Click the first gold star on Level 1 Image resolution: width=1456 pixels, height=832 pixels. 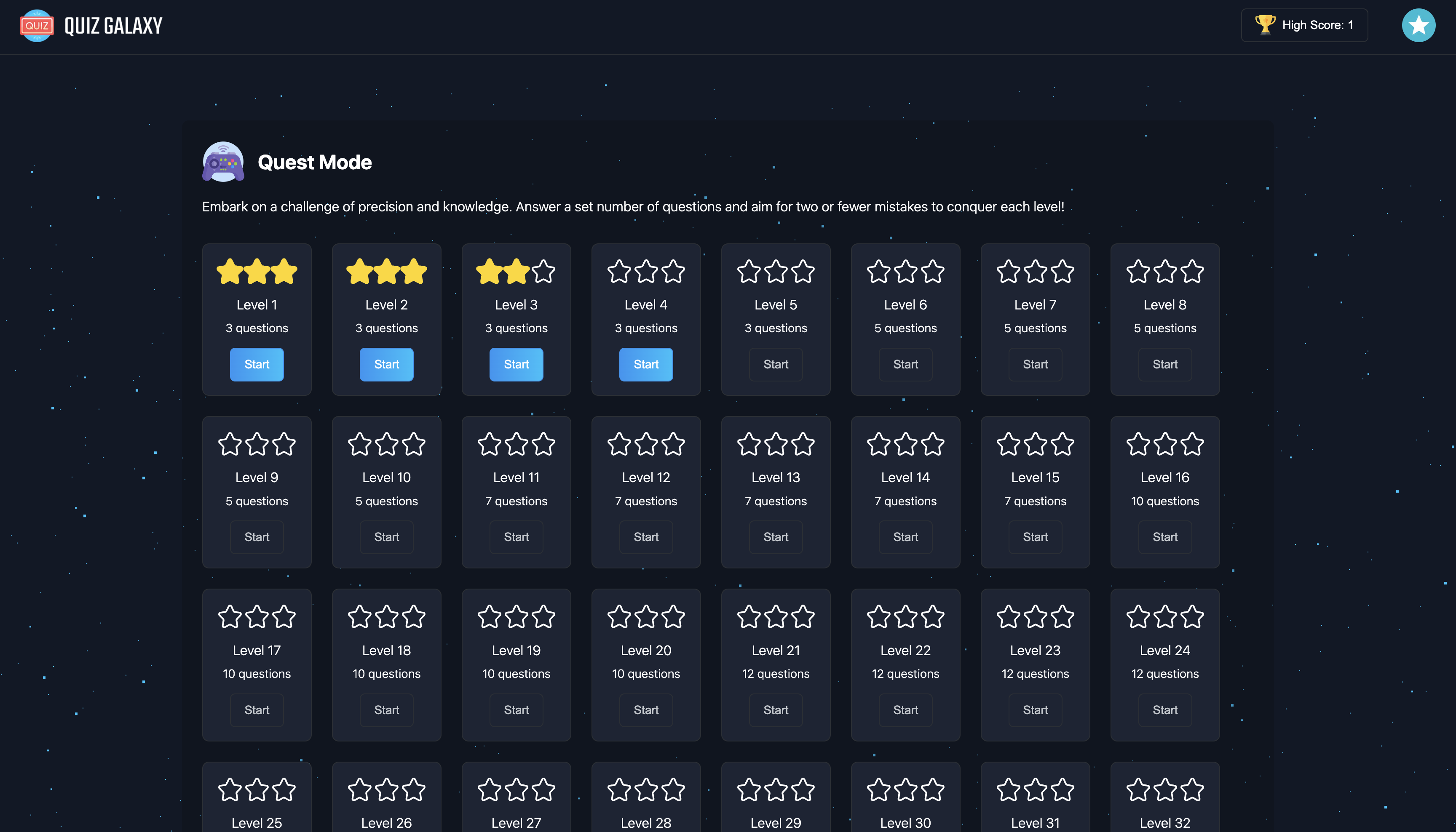230,272
